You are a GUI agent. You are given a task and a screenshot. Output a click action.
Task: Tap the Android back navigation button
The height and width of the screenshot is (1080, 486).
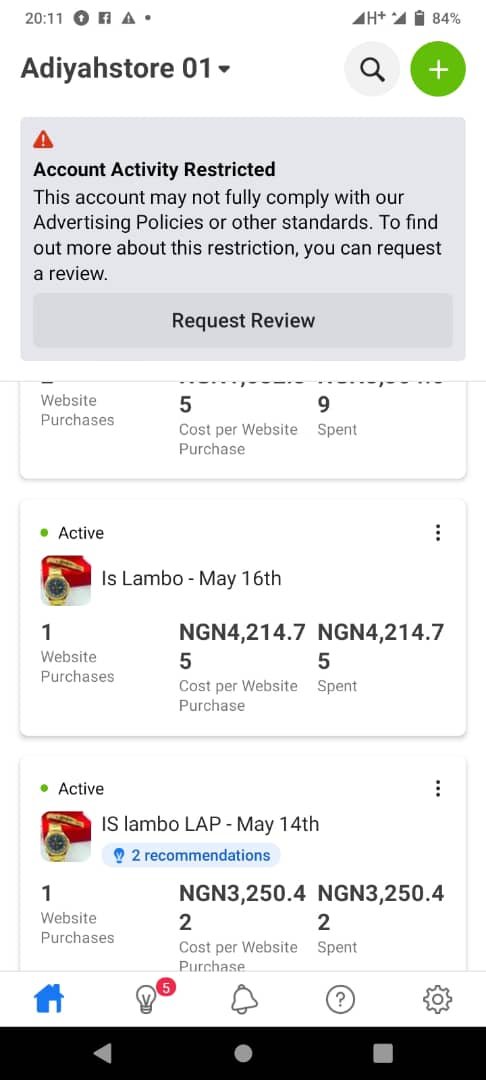103,1053
